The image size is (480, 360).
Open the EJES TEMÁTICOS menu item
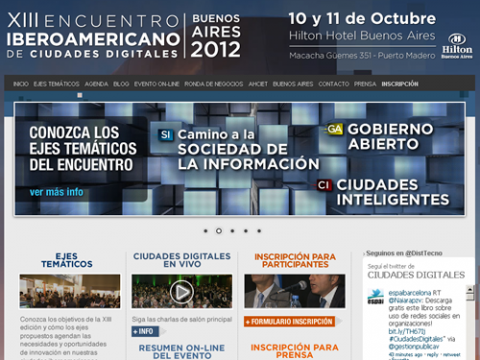[x=56, y=84]
